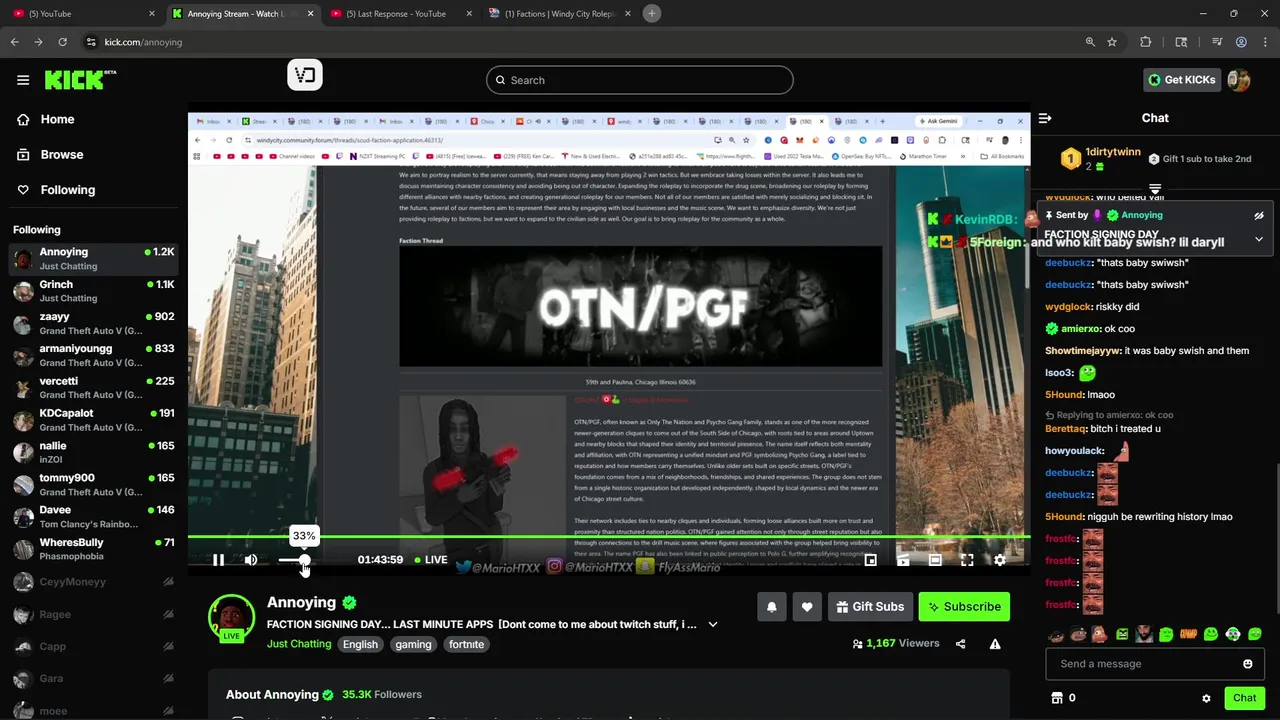The width and height of the screenshot is (1280, 720).
Task: Select the English tag
Action: point(361,644)
